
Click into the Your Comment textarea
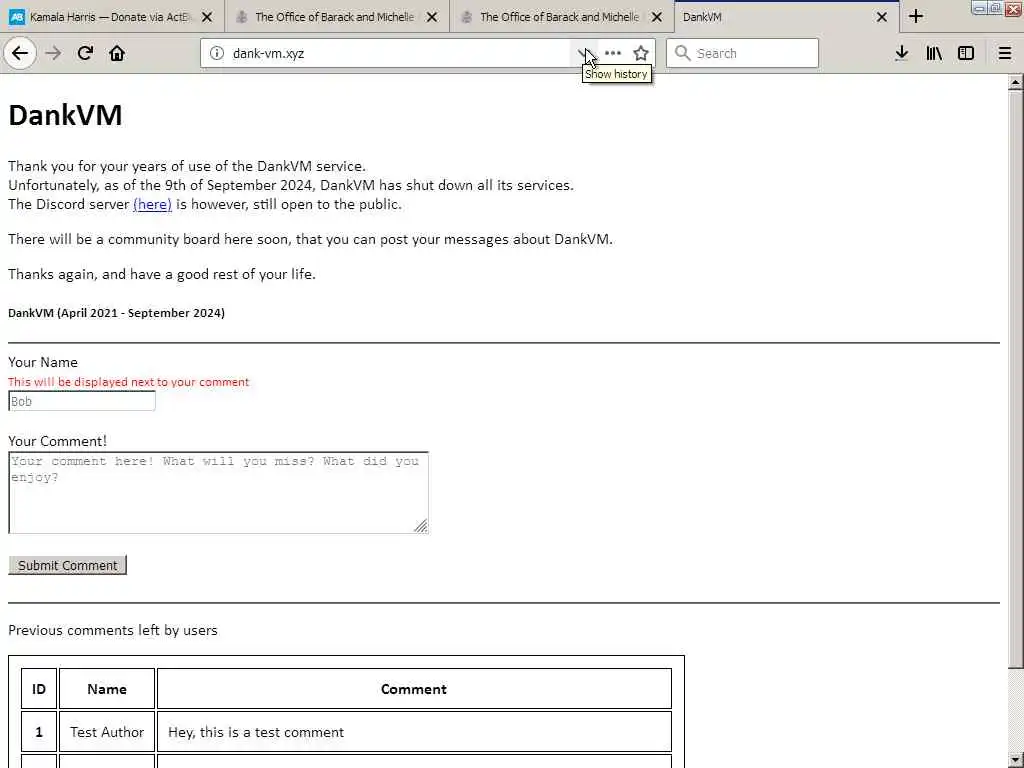218,492
